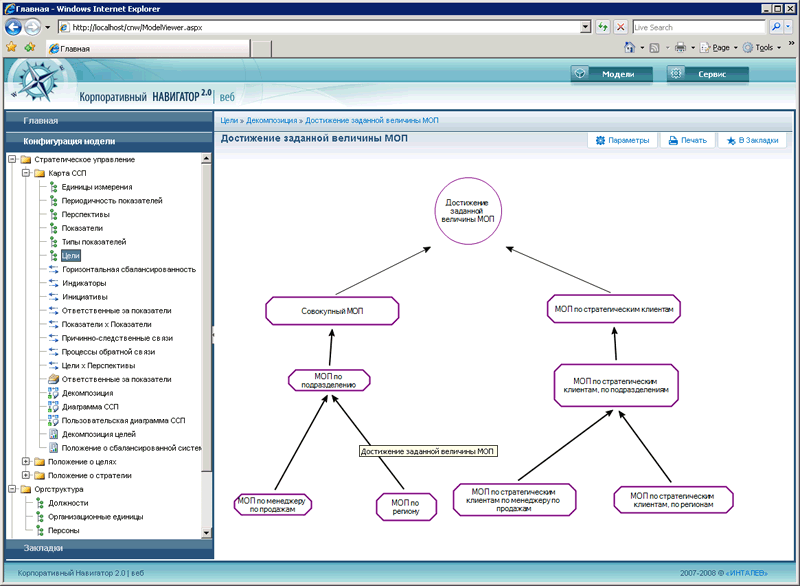This screenshot has width=800, height=586.
Task: Click the Печать button
Action: pyautogui.click(x=687, y=140)
